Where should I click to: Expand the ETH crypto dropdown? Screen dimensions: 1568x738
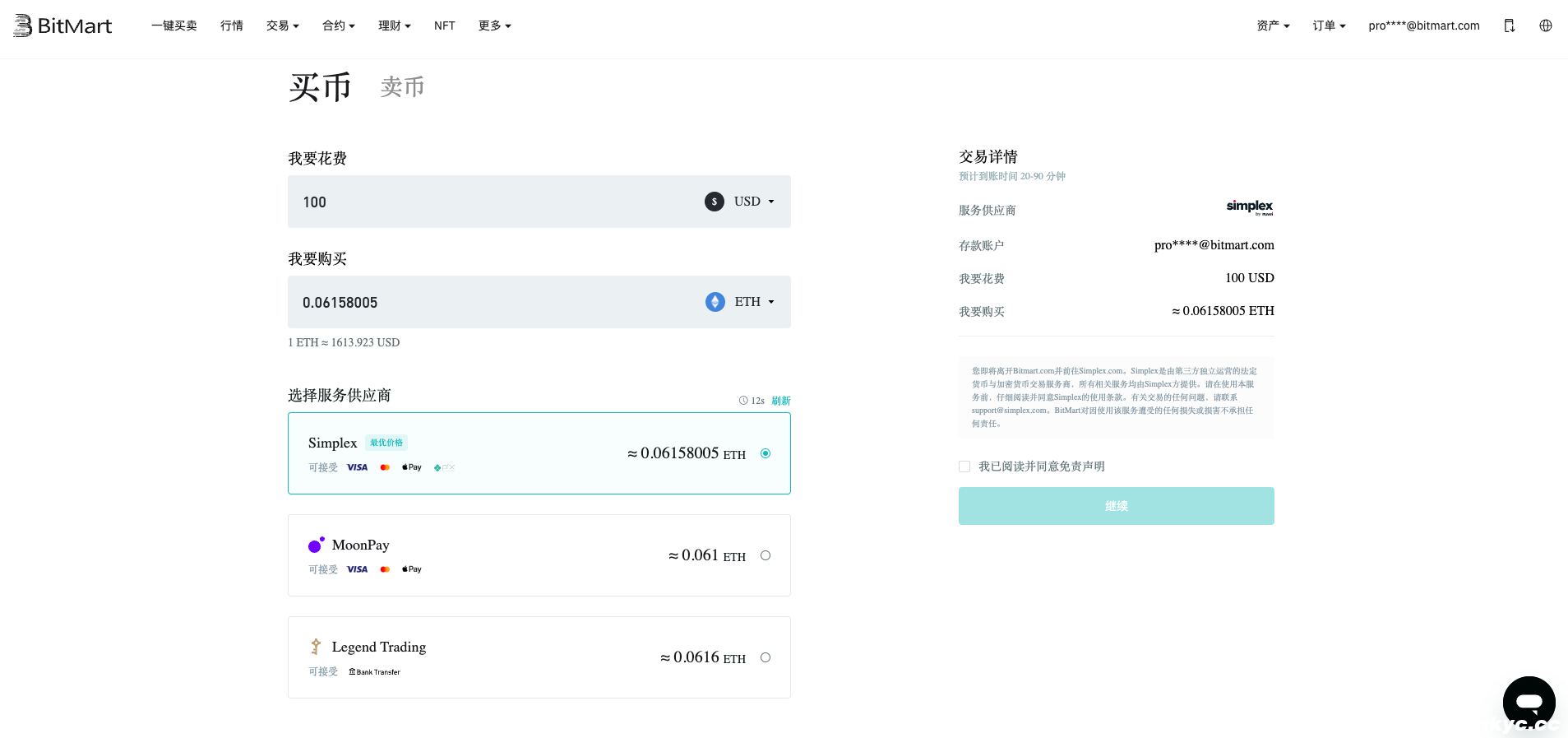[755, 302]
